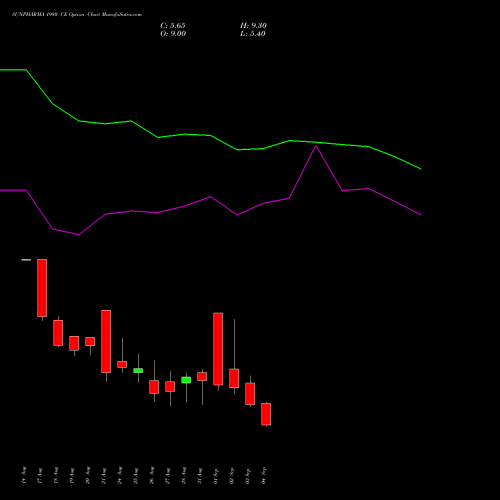Click the 21 Aug date label

coord(104,475)
